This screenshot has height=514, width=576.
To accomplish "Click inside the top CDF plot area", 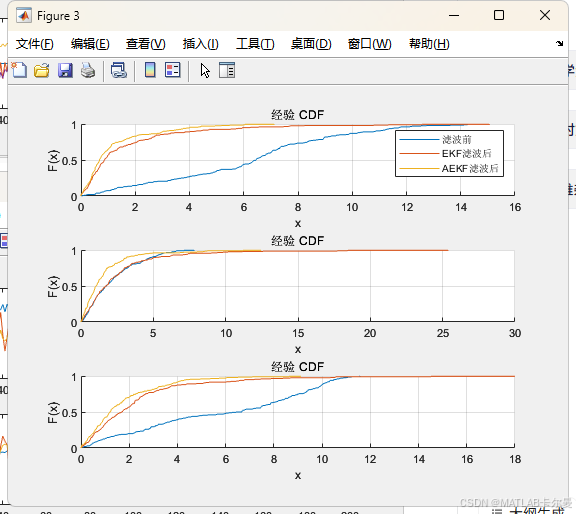I will 298,160.
